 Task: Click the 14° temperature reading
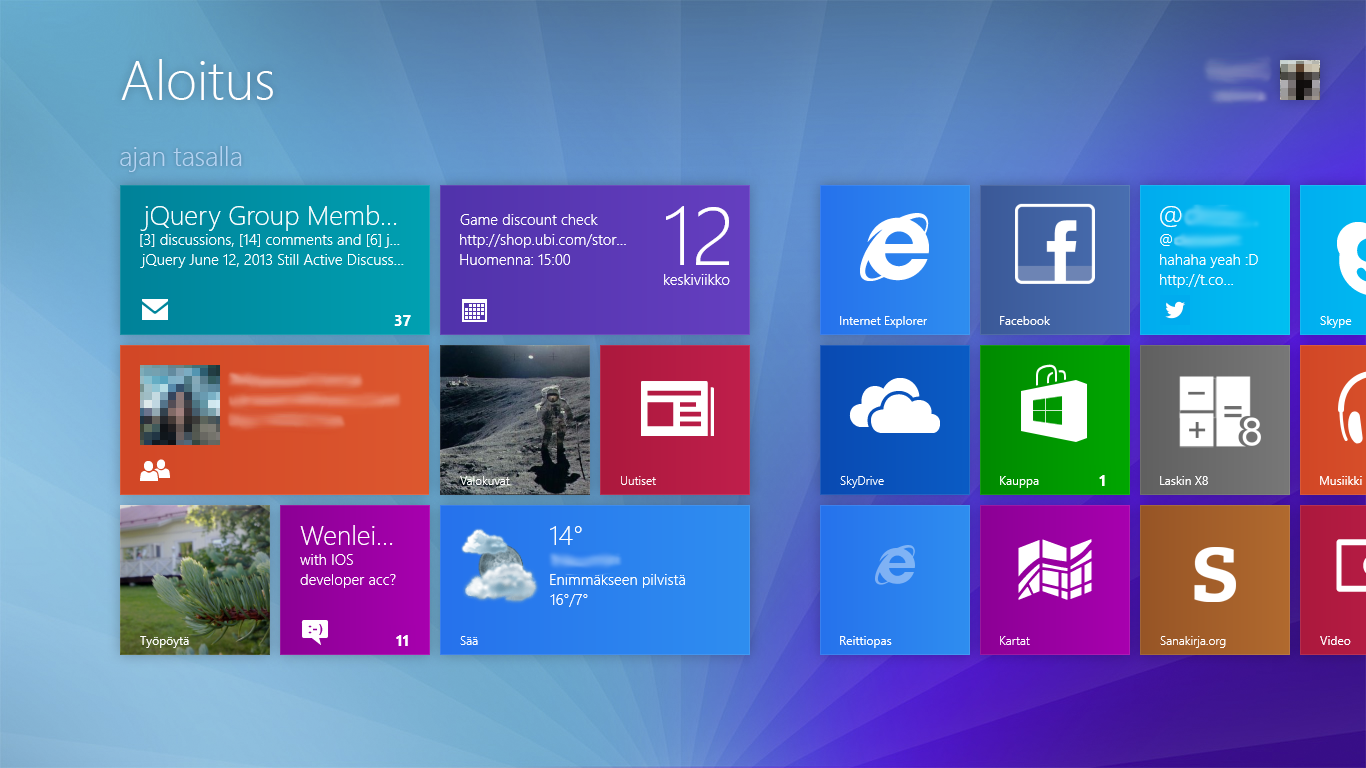[566, 535]
